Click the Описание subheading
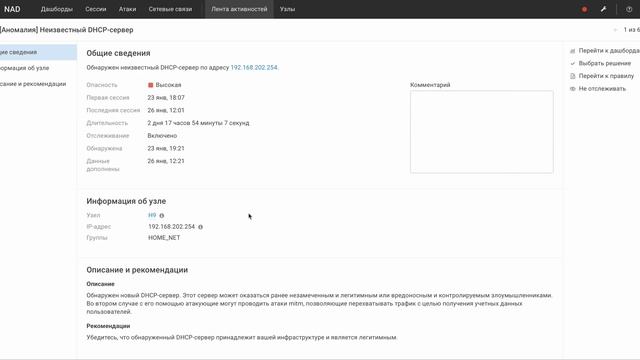 100,284
